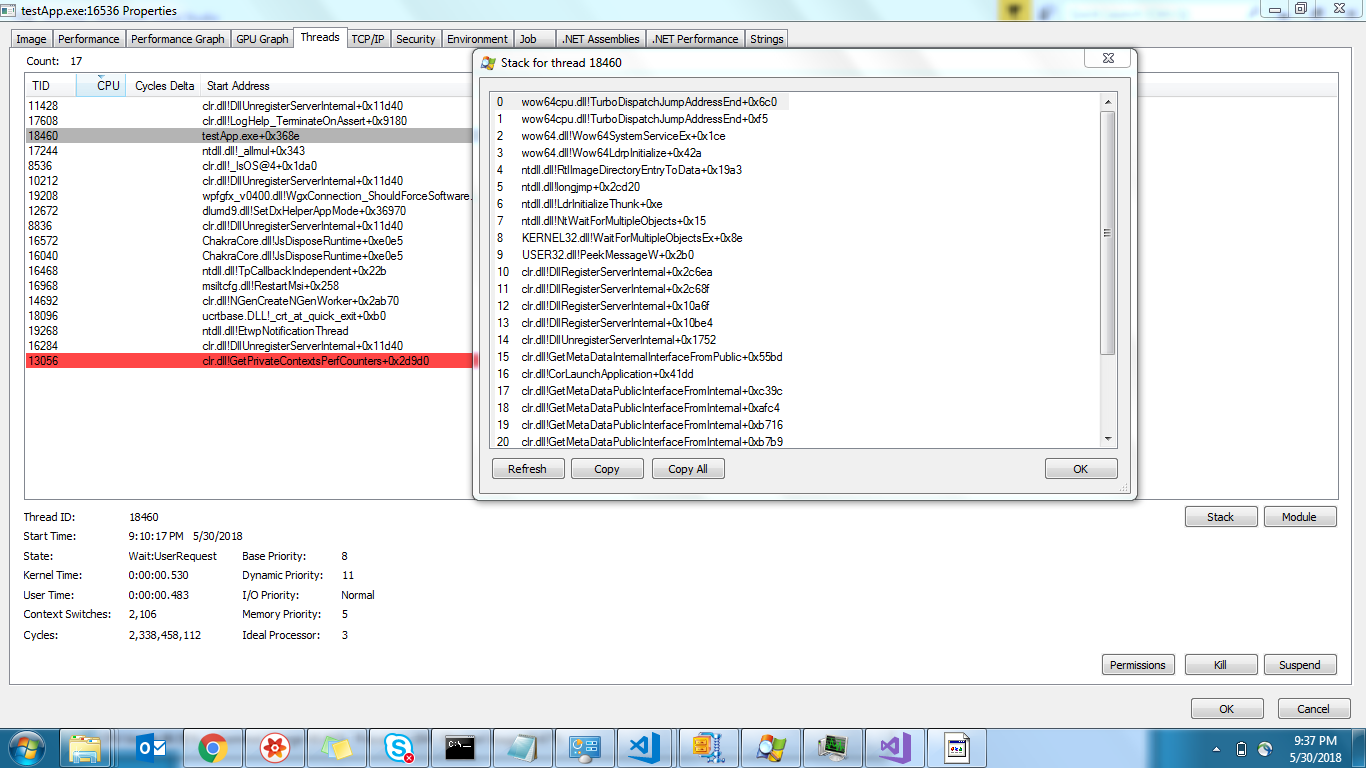Switch to the TCP/IP tab
The width and height of the screenshot is (1366, 768).
tap(367, 38)
